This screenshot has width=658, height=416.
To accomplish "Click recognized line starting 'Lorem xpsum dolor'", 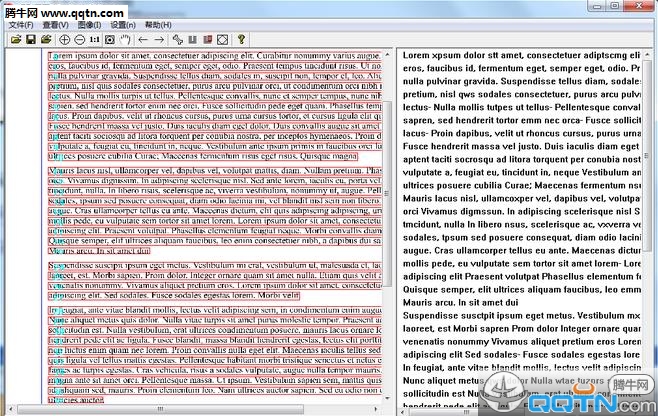I will (521, 55).
